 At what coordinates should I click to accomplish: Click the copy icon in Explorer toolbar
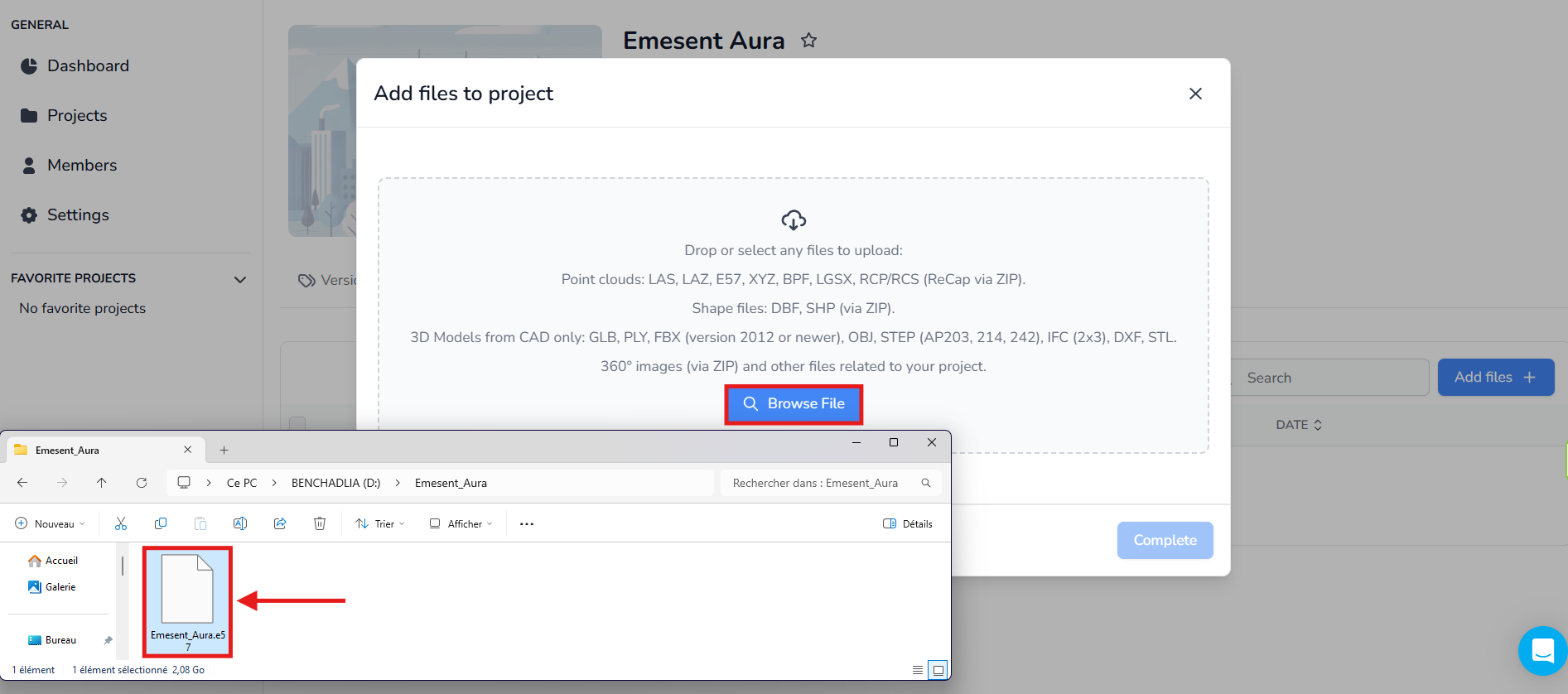[161, 523]
